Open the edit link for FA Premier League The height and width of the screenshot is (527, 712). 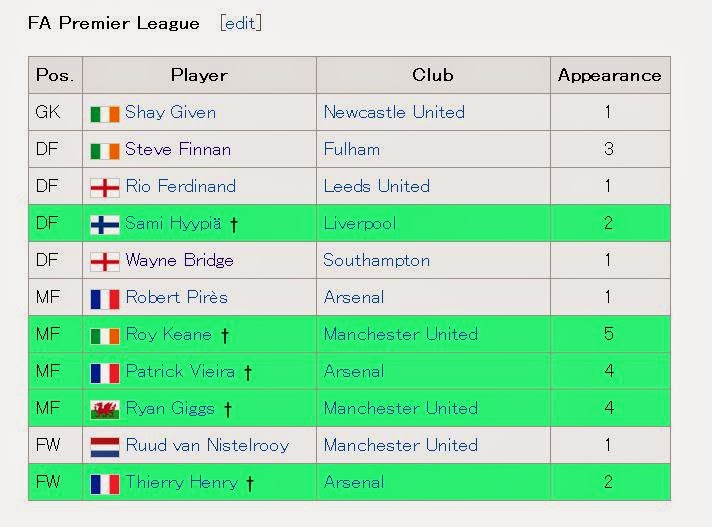tap(241, 23)
